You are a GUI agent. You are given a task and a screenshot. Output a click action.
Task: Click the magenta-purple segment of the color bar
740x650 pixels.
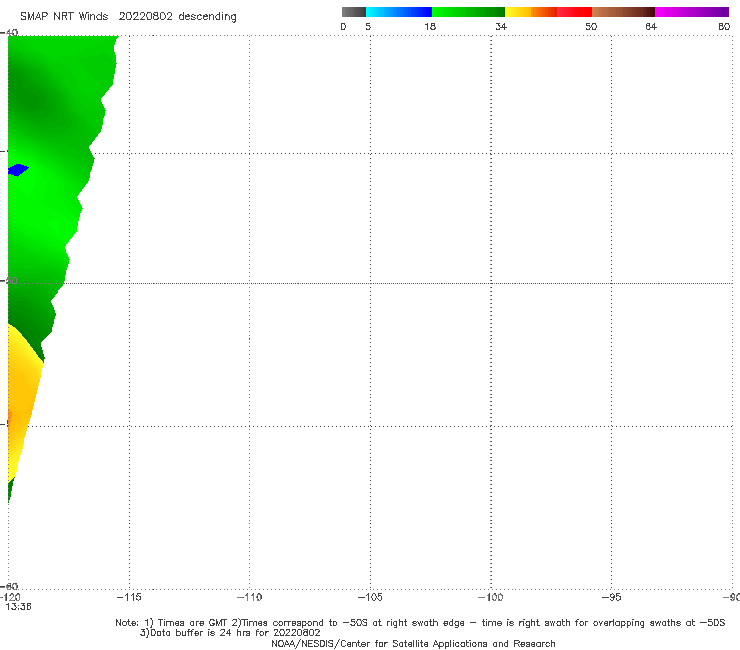[x=692, y=12]
